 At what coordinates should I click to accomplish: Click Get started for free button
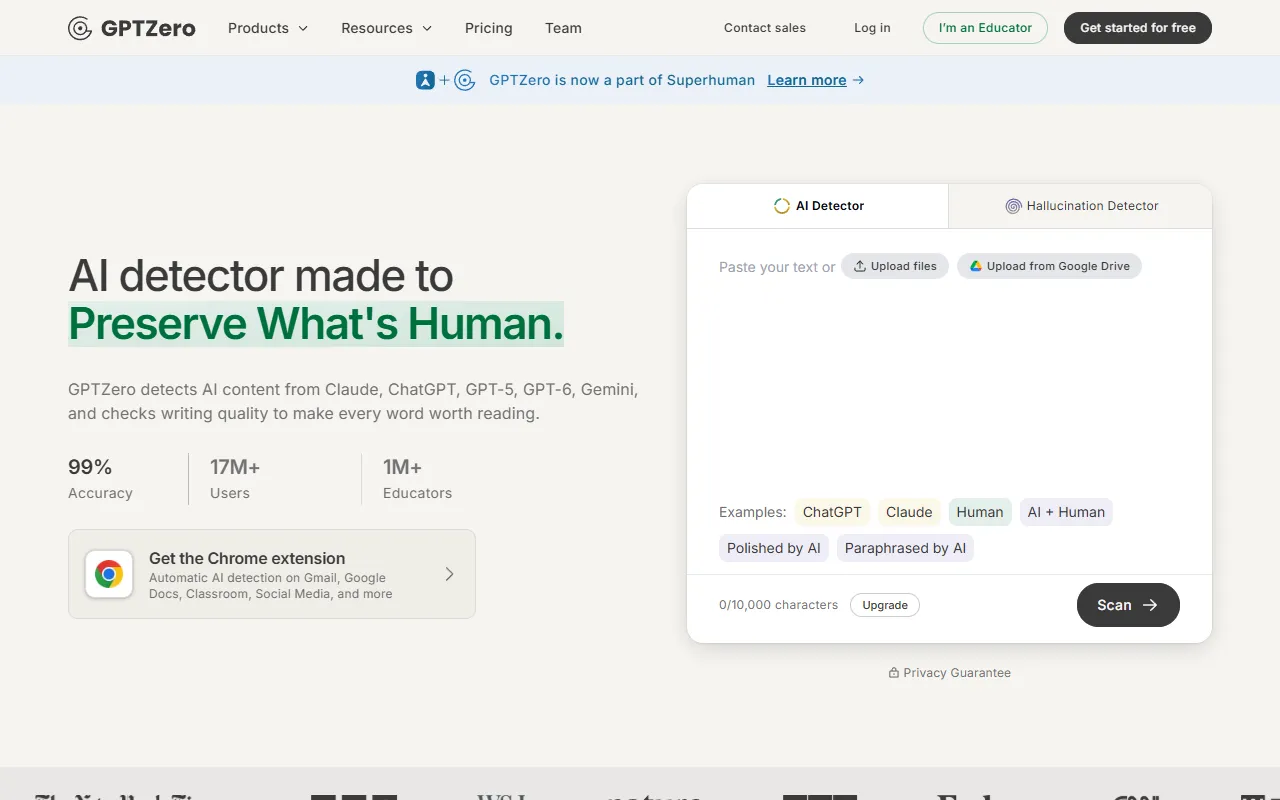tap(1138, 28)
